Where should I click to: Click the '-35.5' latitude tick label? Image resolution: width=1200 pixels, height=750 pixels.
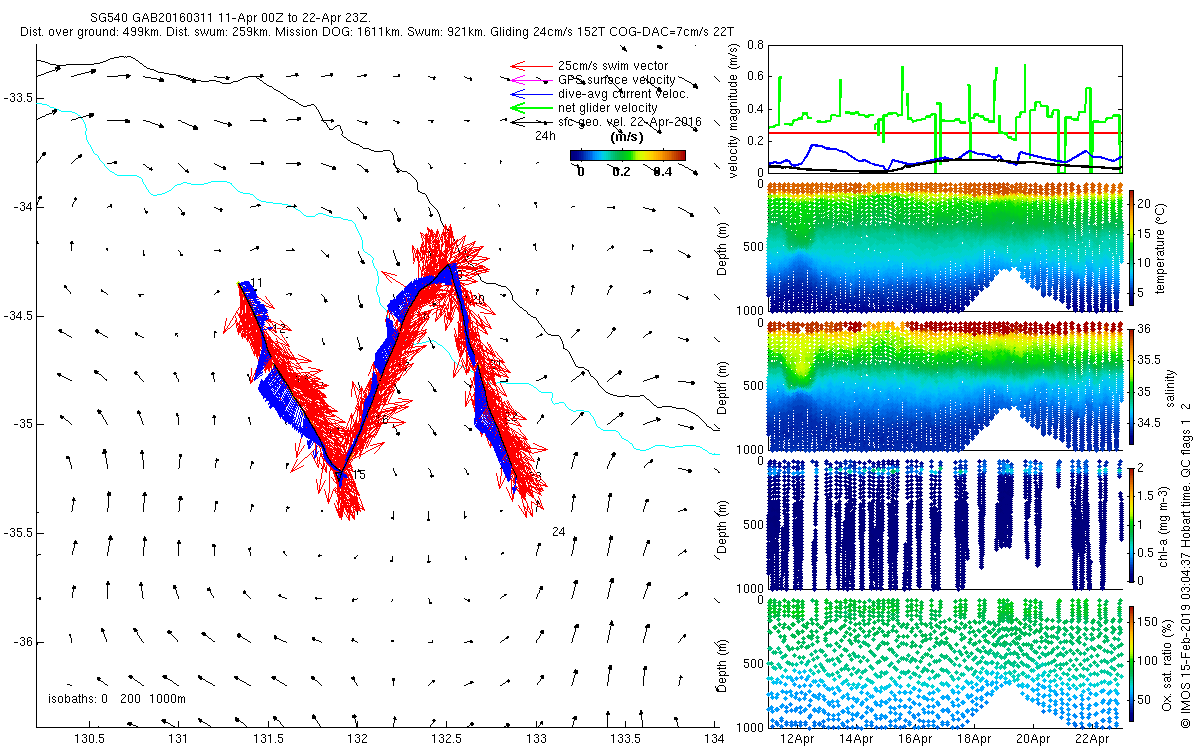18,533
